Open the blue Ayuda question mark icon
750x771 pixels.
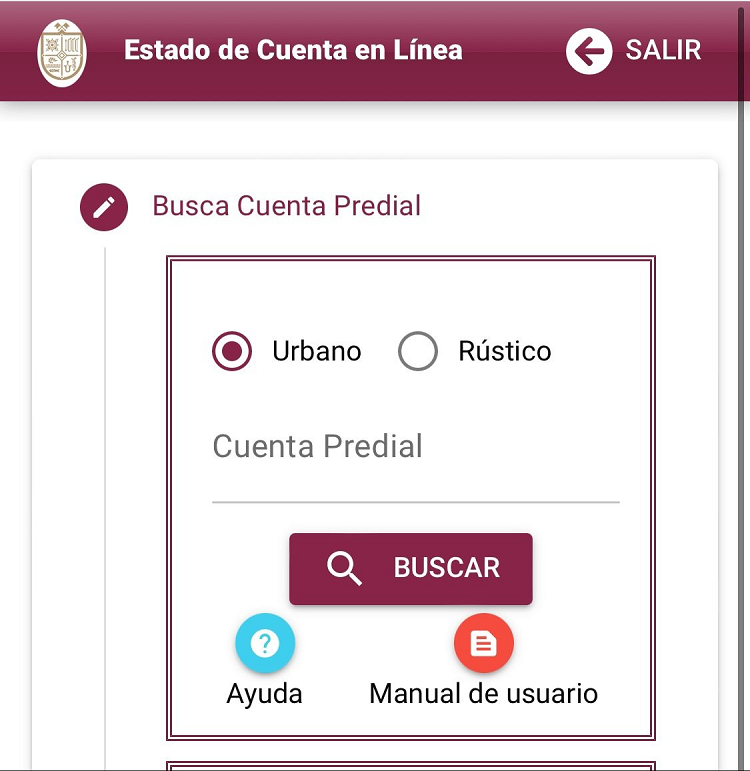tap(265, 643)
